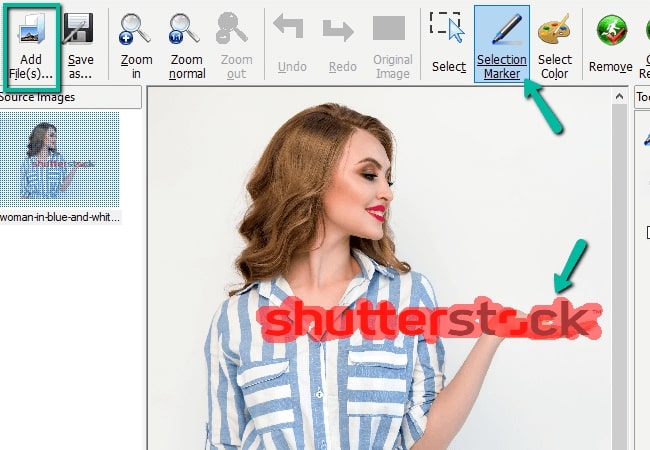Viewport: 650px width, 450px height.
Task: Reset view with Zoom normal
Action: 187,46
